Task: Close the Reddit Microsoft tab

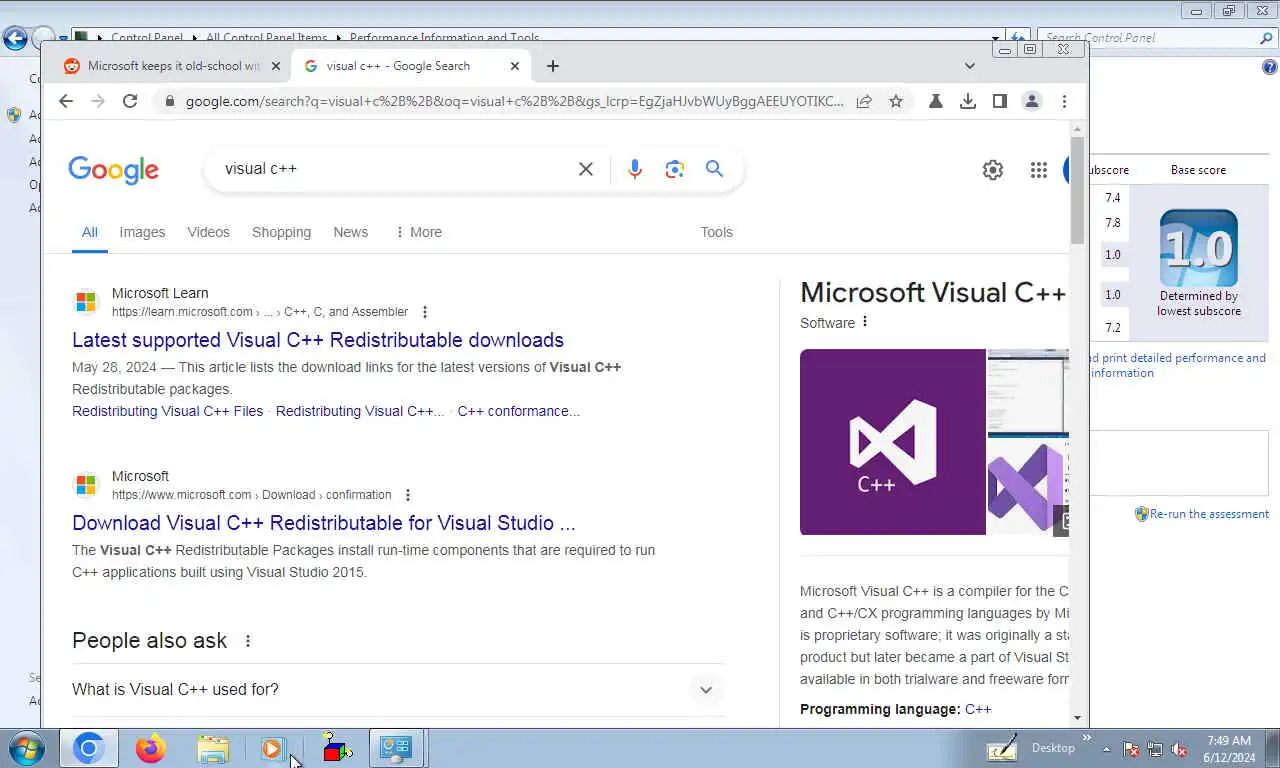Action: (276, 66)
